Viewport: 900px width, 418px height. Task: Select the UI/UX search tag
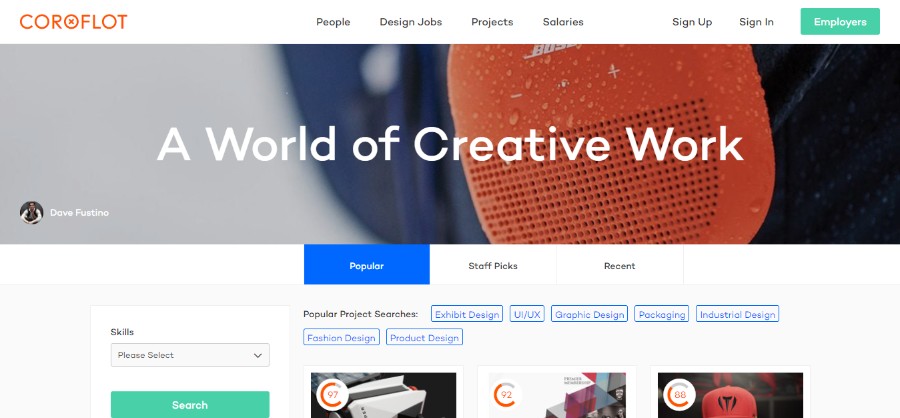(x=527, y=314)
